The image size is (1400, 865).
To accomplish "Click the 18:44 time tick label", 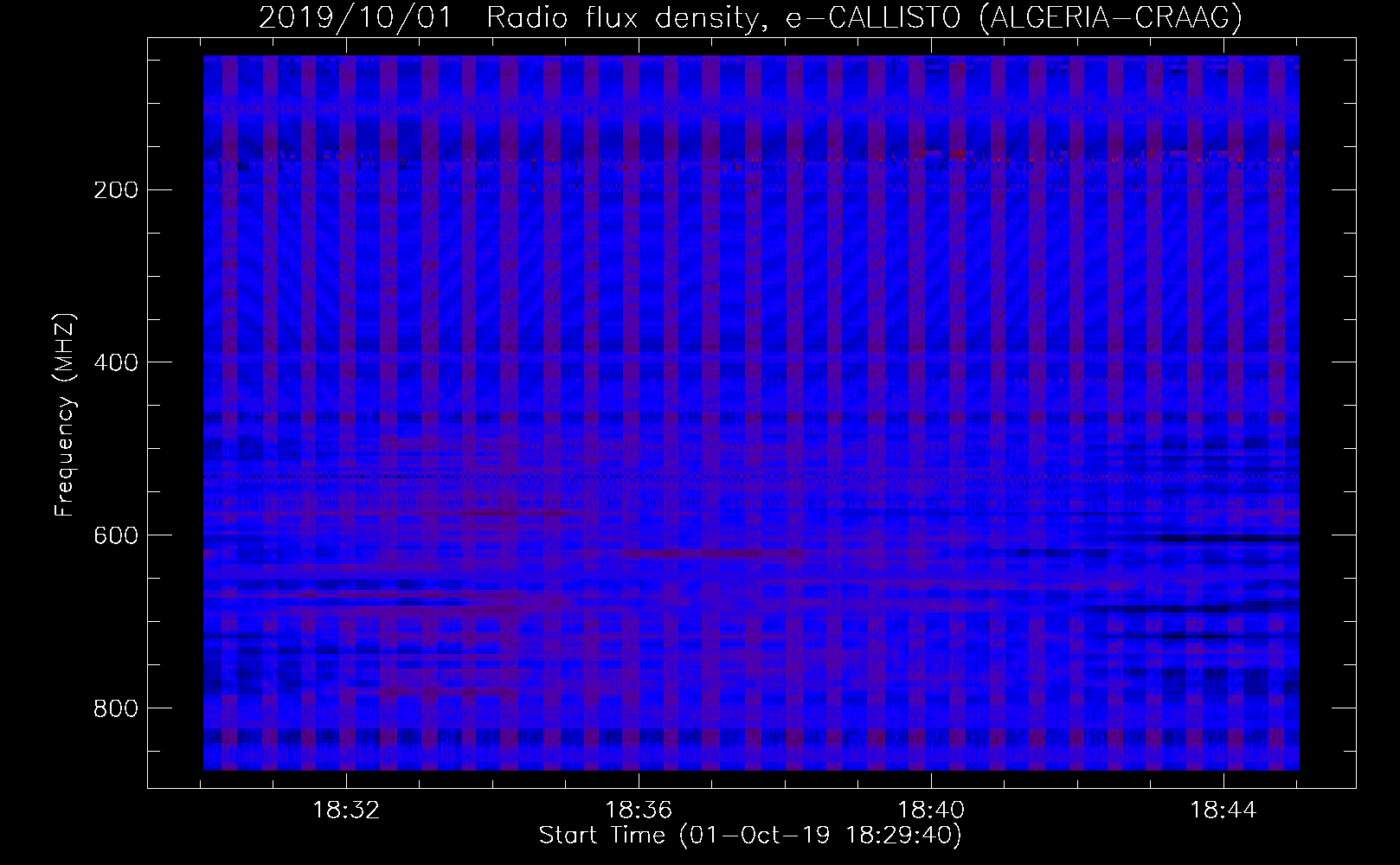I will tap(1223, 811).
